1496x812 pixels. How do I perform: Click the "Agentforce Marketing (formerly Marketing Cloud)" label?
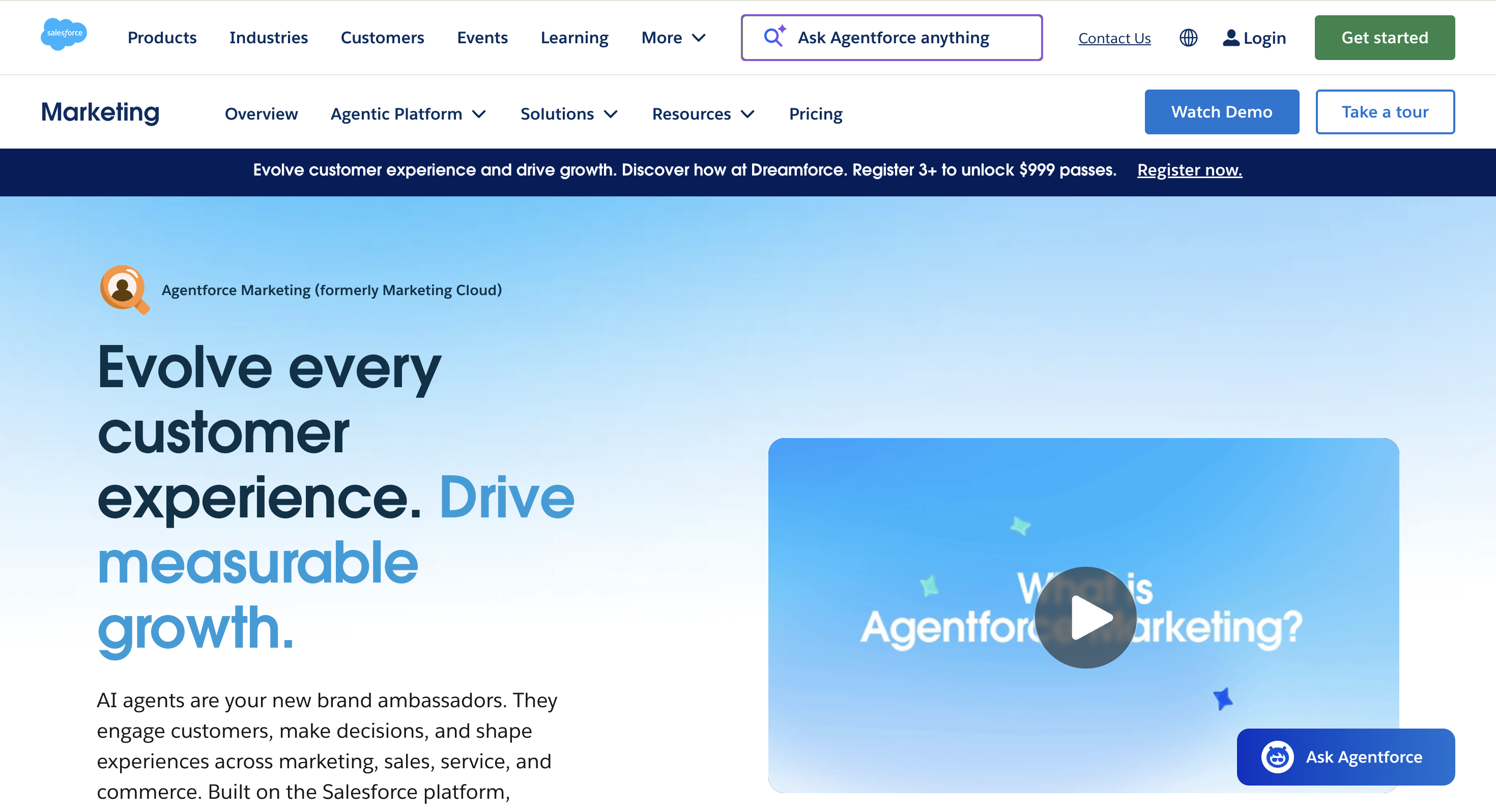point(332,290)
